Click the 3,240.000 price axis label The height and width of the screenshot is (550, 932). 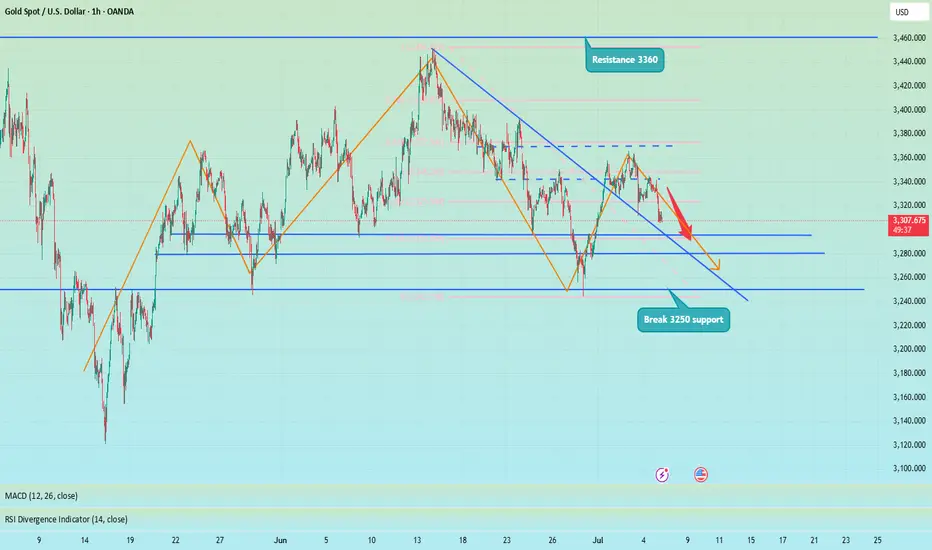point(909,301)
